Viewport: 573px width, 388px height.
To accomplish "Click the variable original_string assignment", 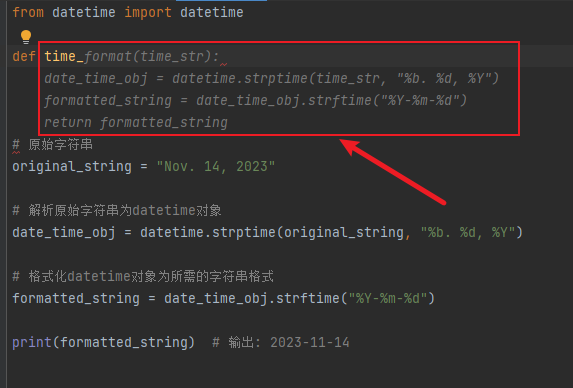I will point(144,167).
